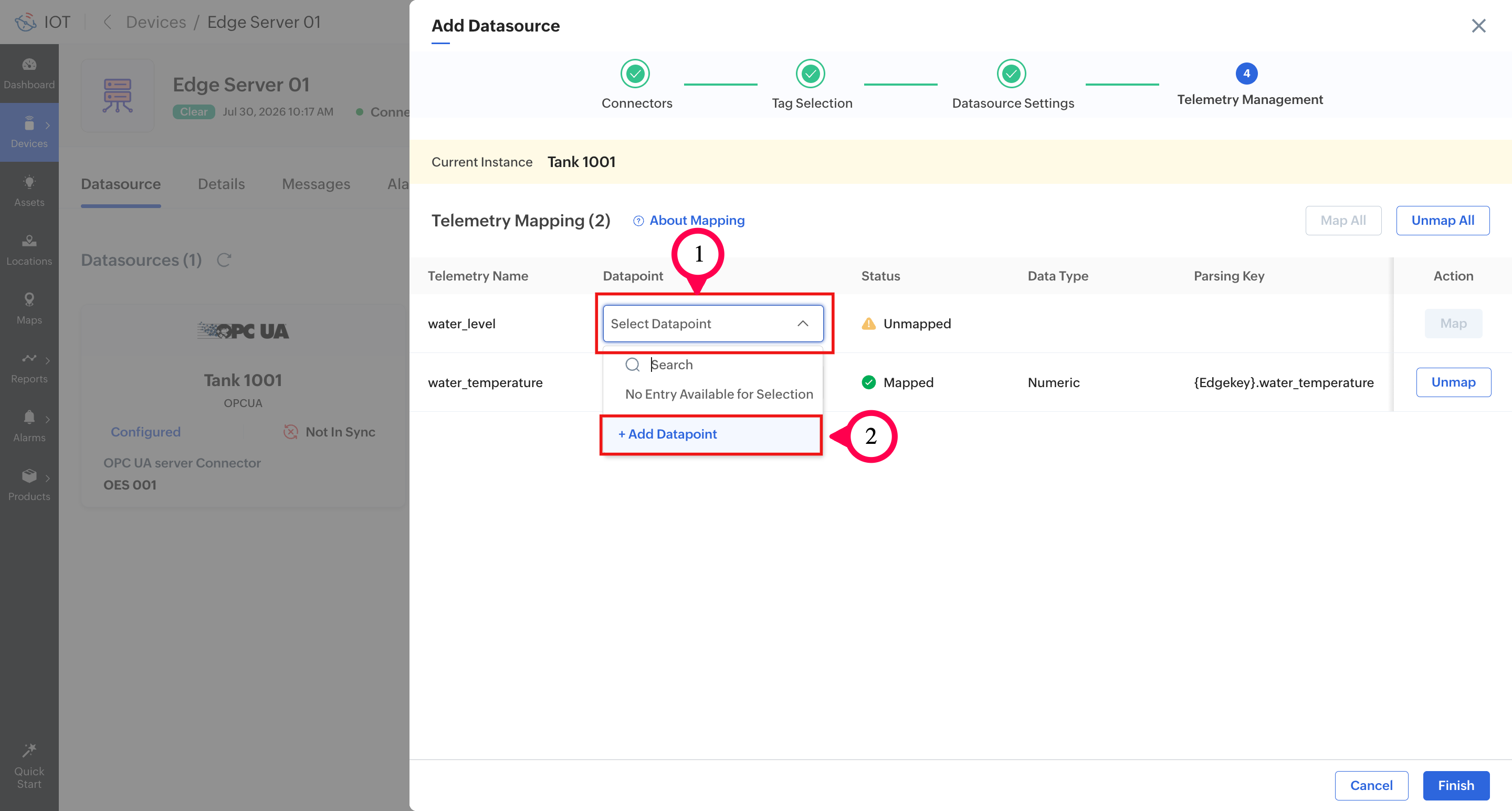The image size is (1512, 811).
Task: Open the Locations sidebar icon
Action: coord(29,241)
